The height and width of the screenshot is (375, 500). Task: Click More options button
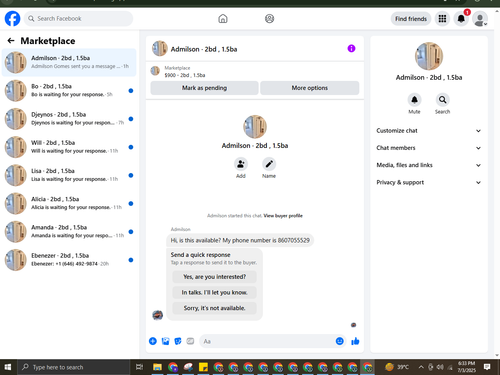tap(310, 88)
